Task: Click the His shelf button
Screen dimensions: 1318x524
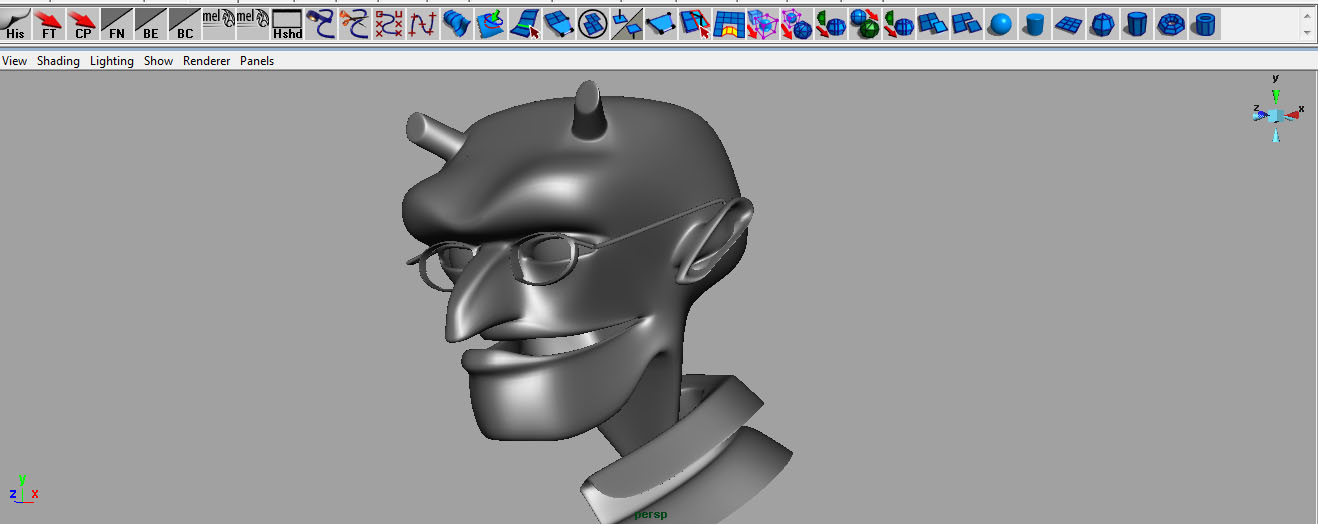Action: tap(16, 23)
